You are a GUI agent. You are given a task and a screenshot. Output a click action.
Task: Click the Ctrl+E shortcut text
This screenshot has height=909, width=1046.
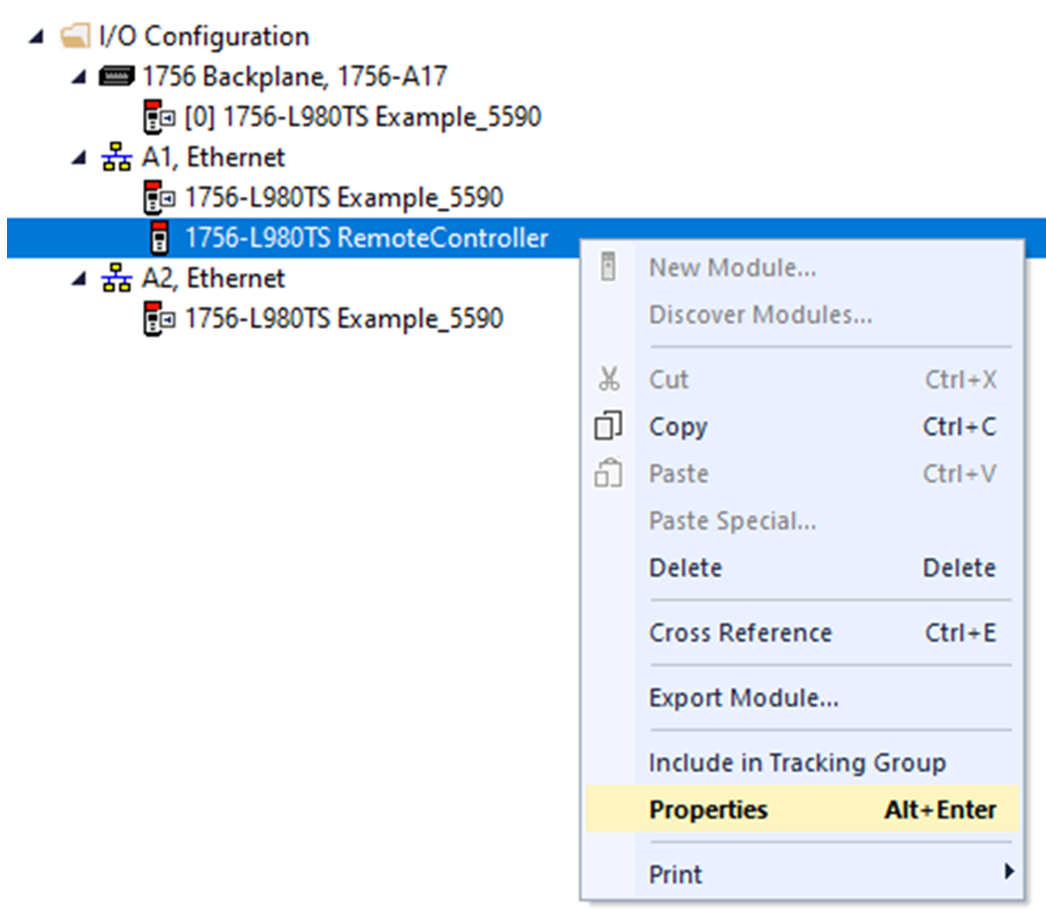961,632
